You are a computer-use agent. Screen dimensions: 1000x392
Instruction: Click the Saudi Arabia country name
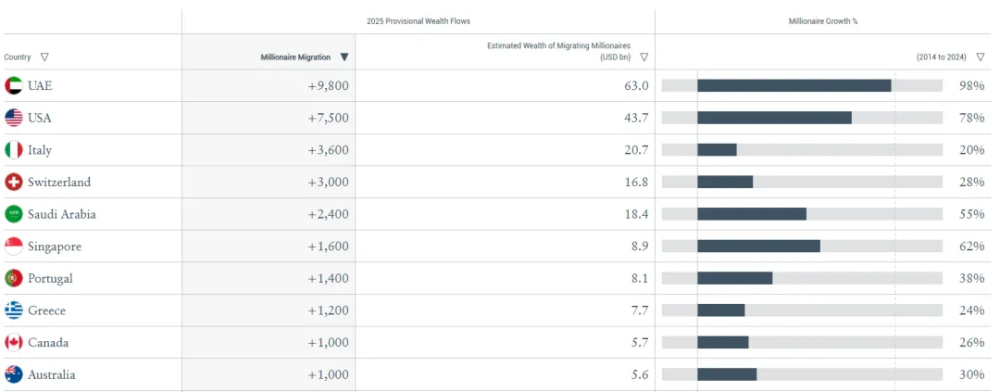[62, 214]
